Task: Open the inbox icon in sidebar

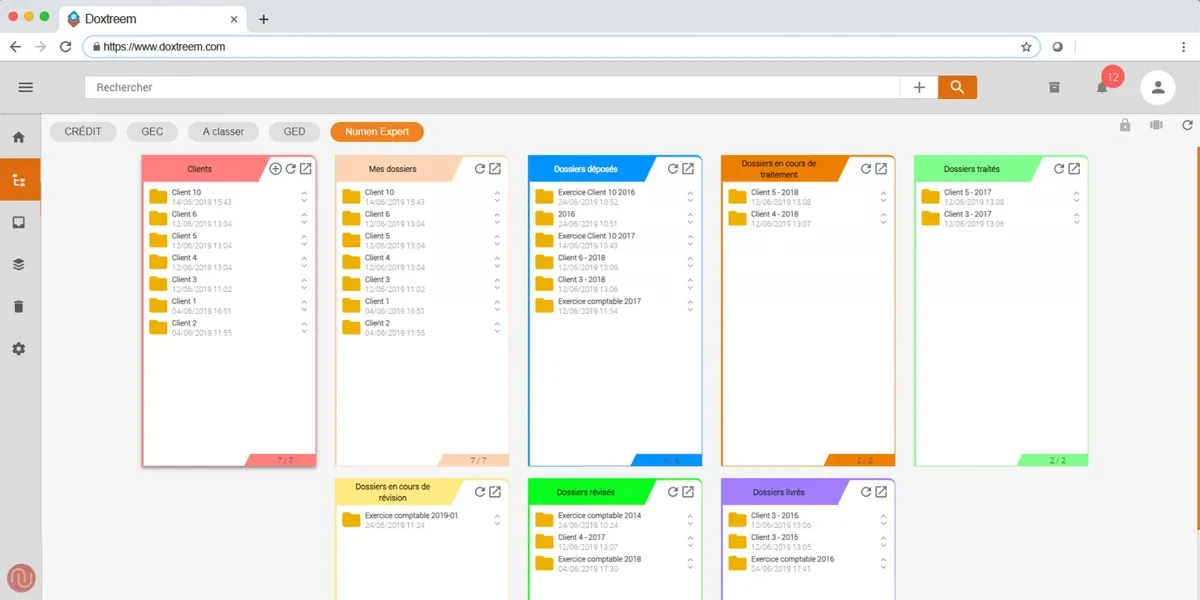Action: [18, 222]
